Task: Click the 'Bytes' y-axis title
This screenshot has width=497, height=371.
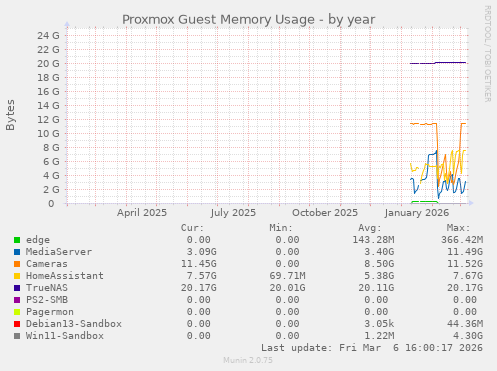Action: (10, 115)
